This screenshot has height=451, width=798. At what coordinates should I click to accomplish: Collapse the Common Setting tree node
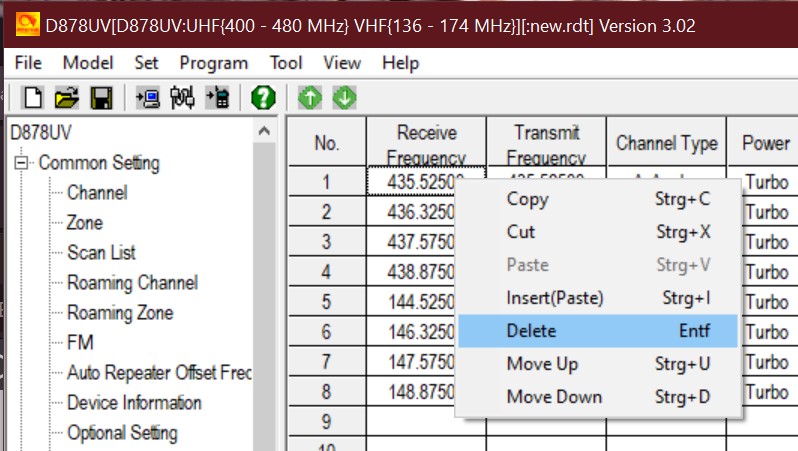pyautogui.click(x=21, y=163)
